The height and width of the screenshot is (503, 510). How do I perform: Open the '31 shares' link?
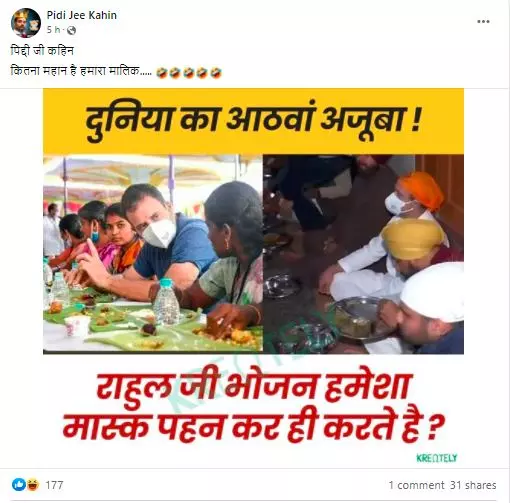click(x=473, y=485)
